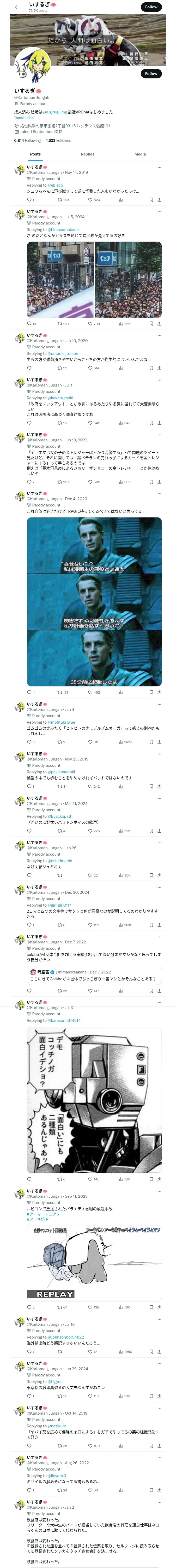Share the Dec 30, 2024 post

[160, 925]
